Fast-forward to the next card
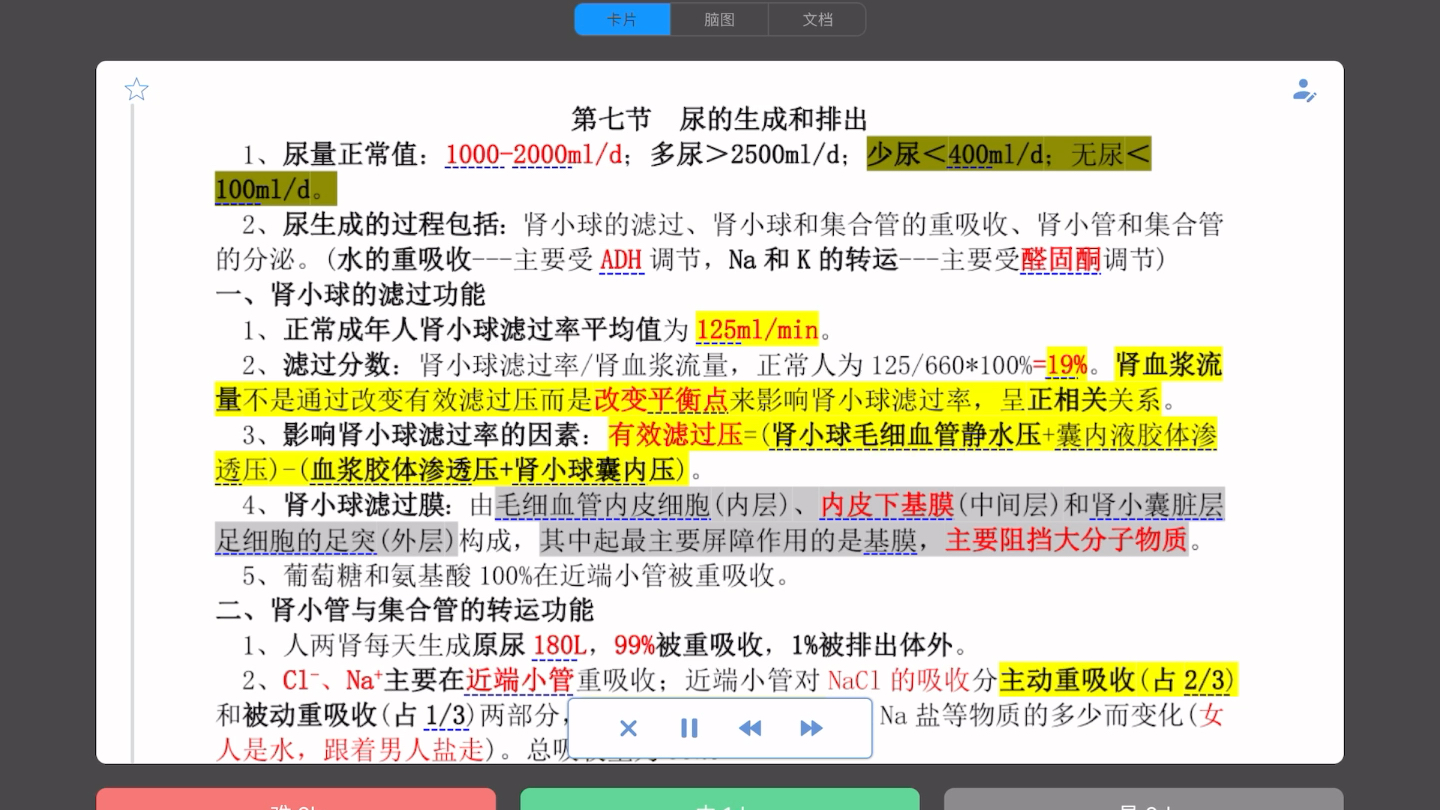The height and width of the screenshot is (810, 1440). [x=811, y=728]
